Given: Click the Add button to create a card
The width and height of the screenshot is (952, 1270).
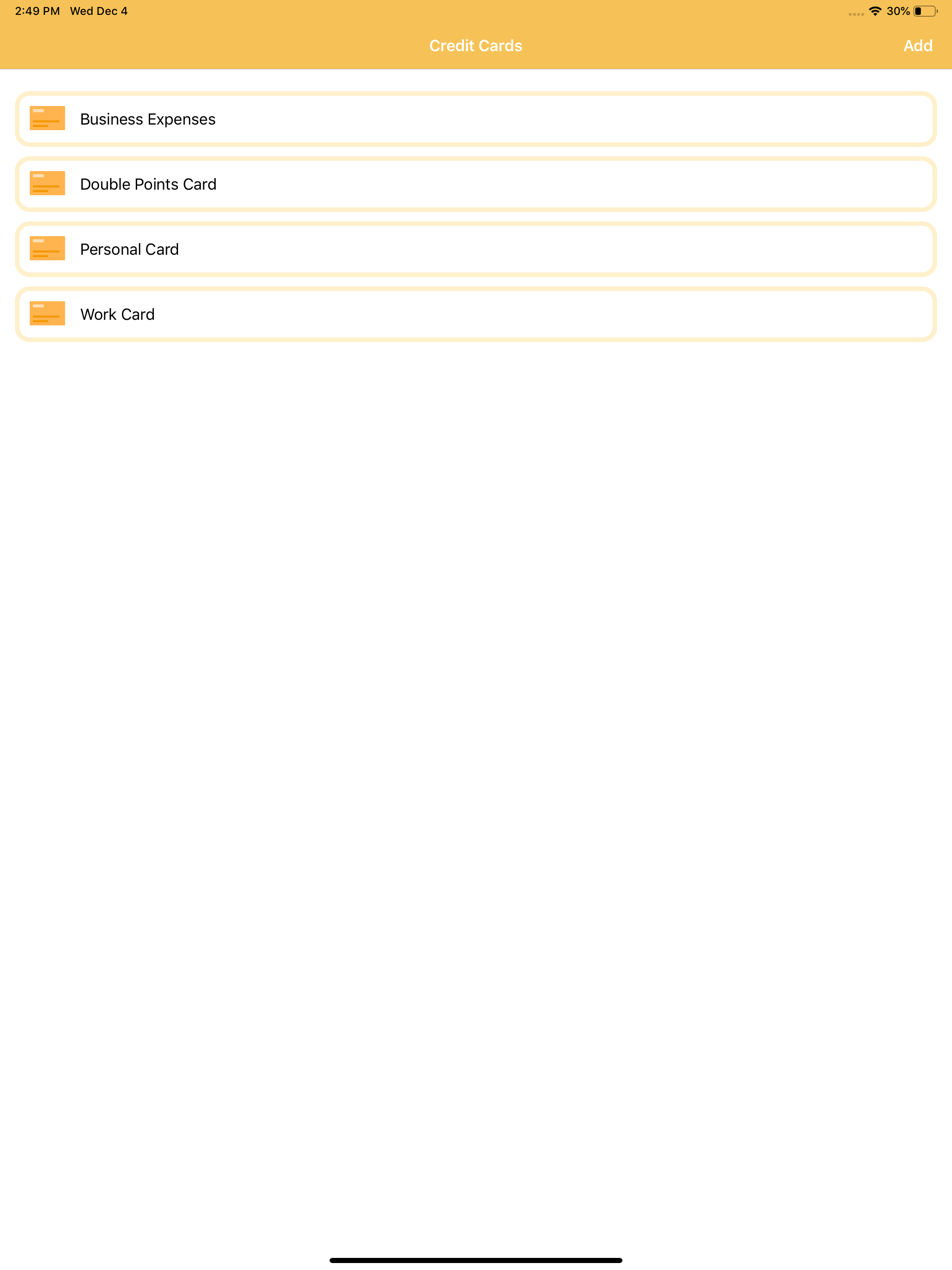Looking at the screenshot, I should tap(918, 46).
